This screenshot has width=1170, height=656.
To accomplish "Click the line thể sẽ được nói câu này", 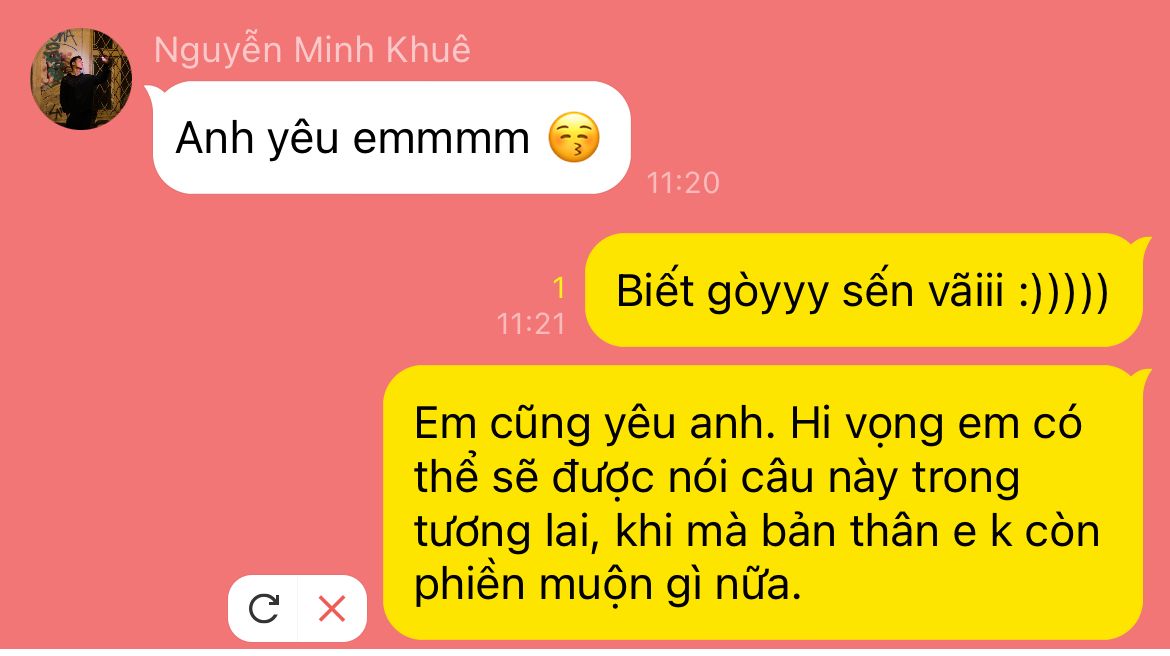I will pos(658,478).
